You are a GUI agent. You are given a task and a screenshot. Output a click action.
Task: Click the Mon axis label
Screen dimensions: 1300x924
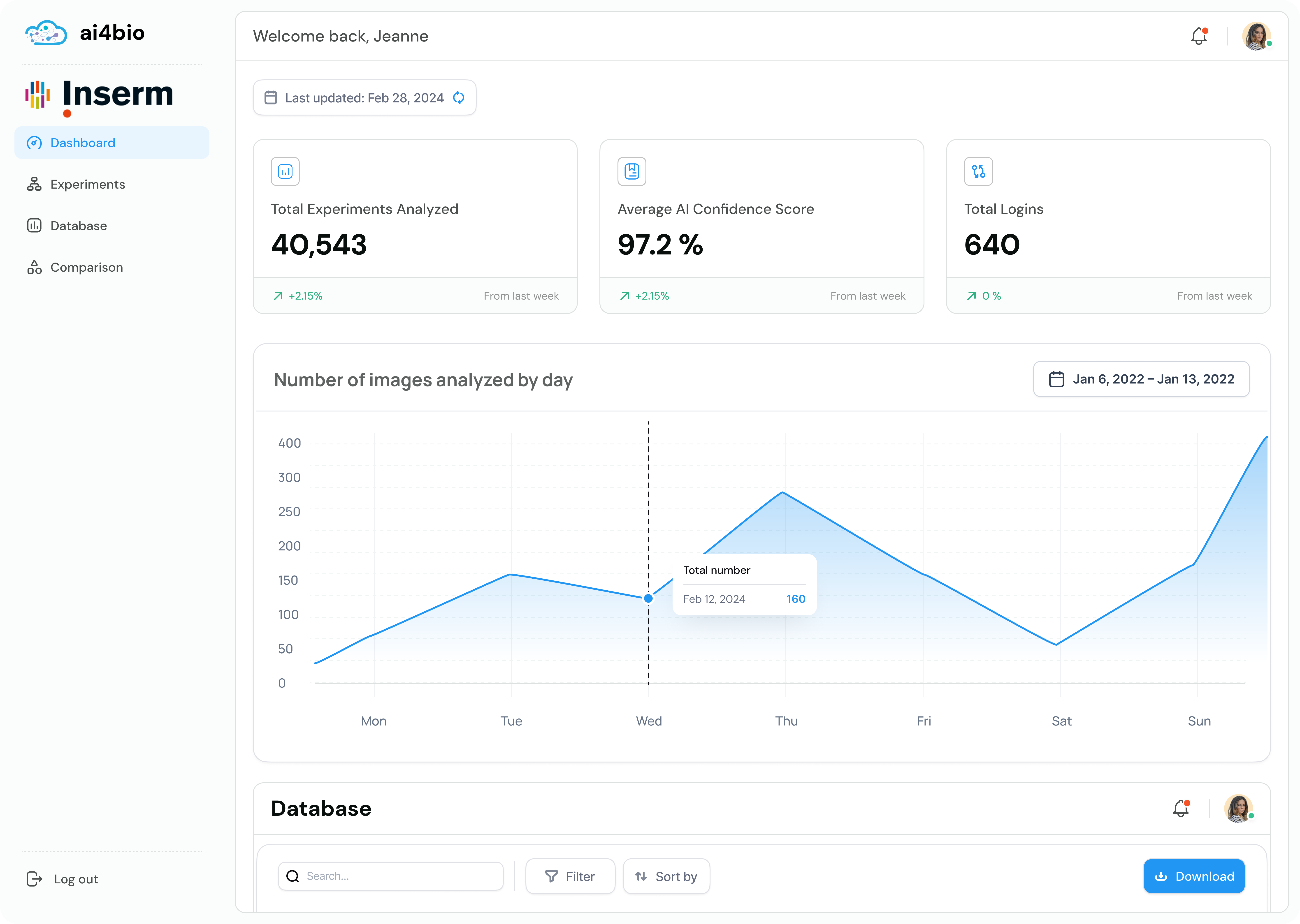[374, 721]
